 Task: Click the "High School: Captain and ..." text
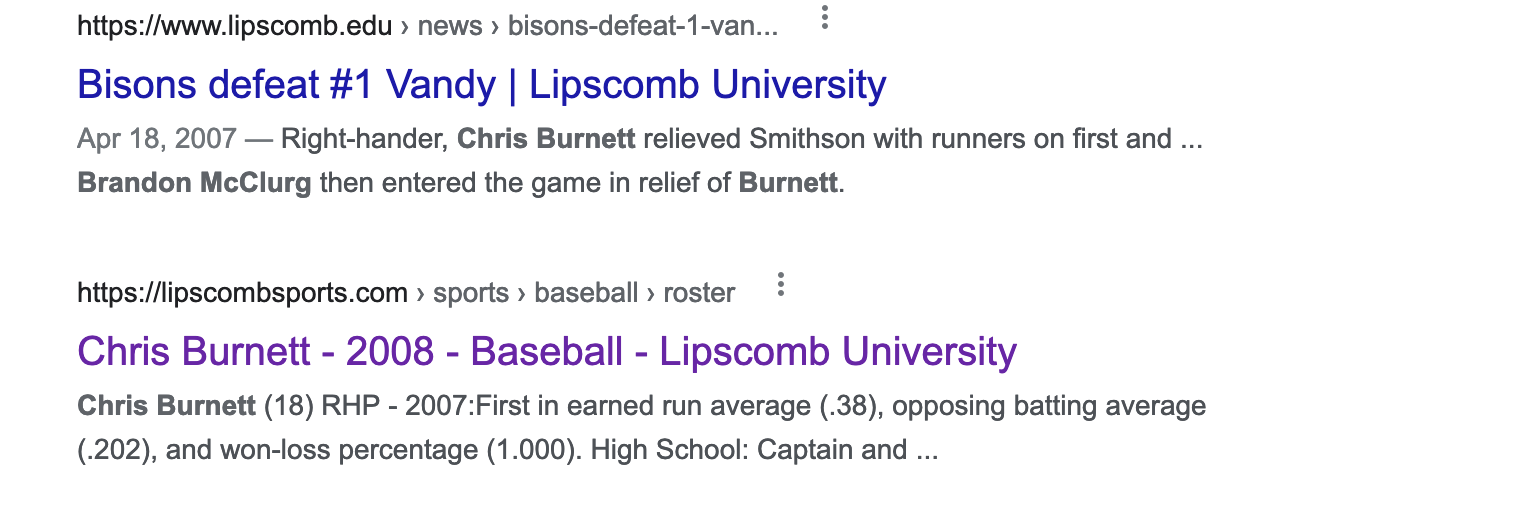tap(764, 450)
